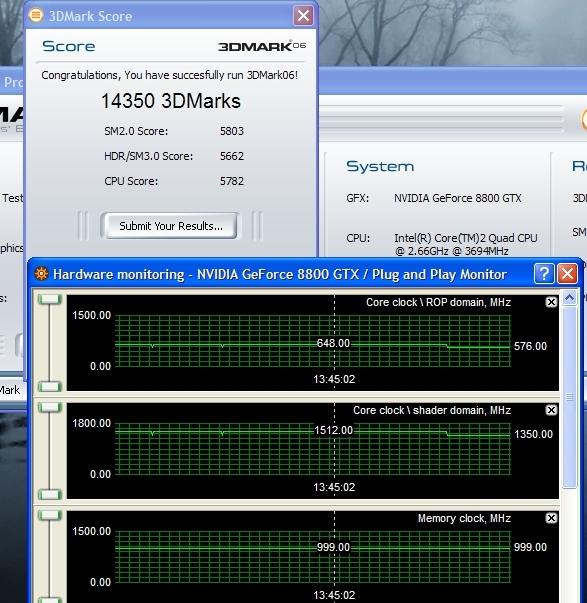Viewport: 587px width, 603px height.
Task: Click CPU value Intel Core 2 Quad text
Action: [x=466, y=245]
